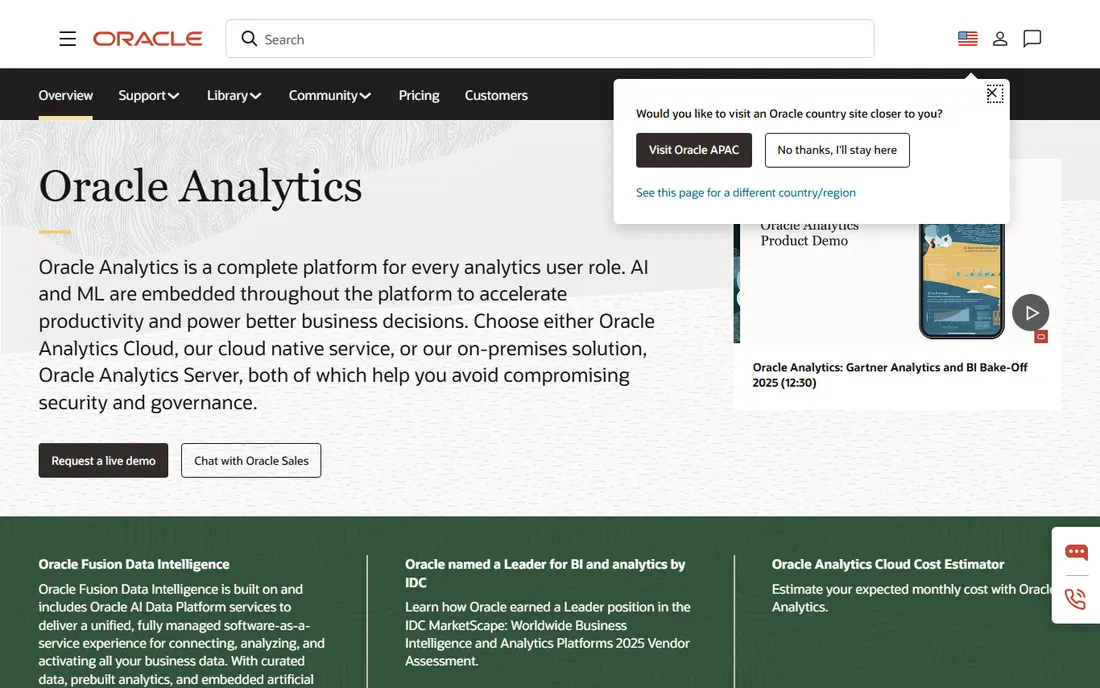Viewport: 1100px width, 688px height.
Task: Open the hamburger navigation menu
Action: (x=67, y=39)
